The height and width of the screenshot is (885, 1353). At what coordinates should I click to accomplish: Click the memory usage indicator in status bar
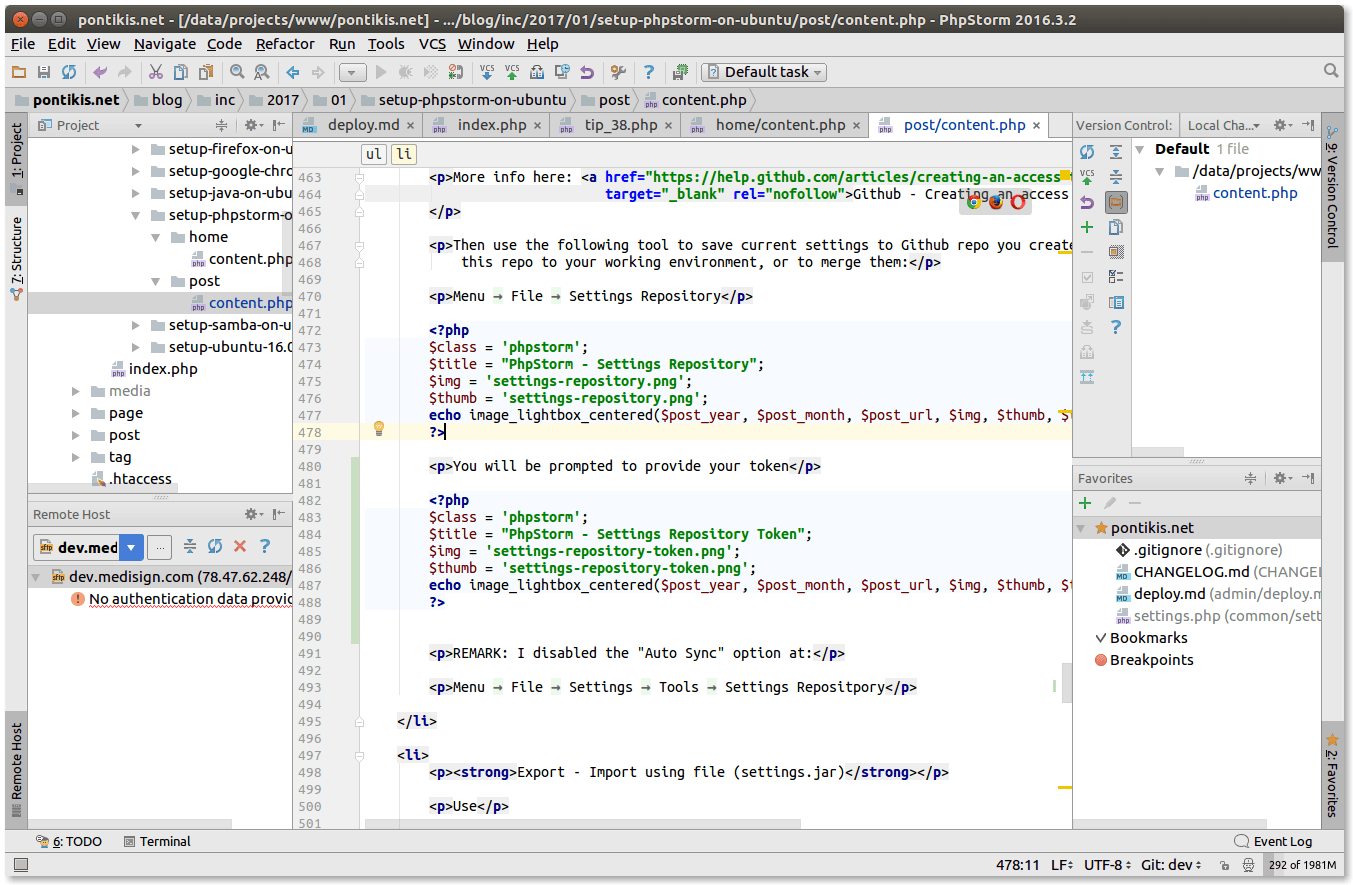[x=1302, y=865]
